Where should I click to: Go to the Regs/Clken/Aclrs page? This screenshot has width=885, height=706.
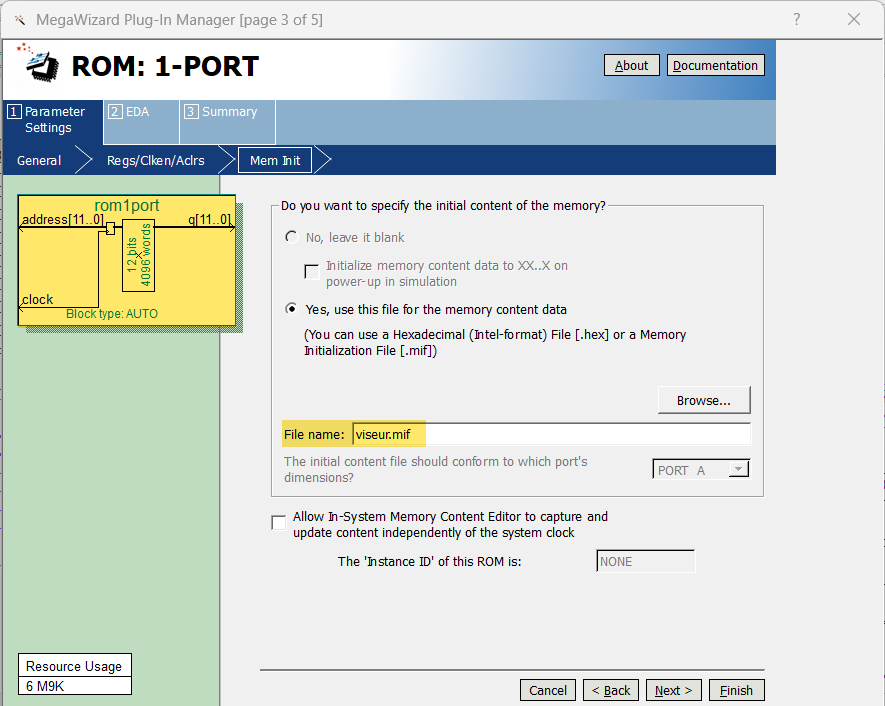coord(156,161)
